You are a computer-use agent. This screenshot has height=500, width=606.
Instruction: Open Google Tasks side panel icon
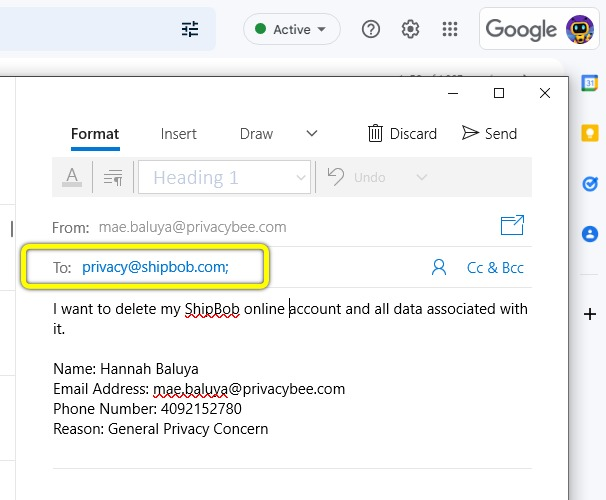pyautogui.click(x=590, y=184)
